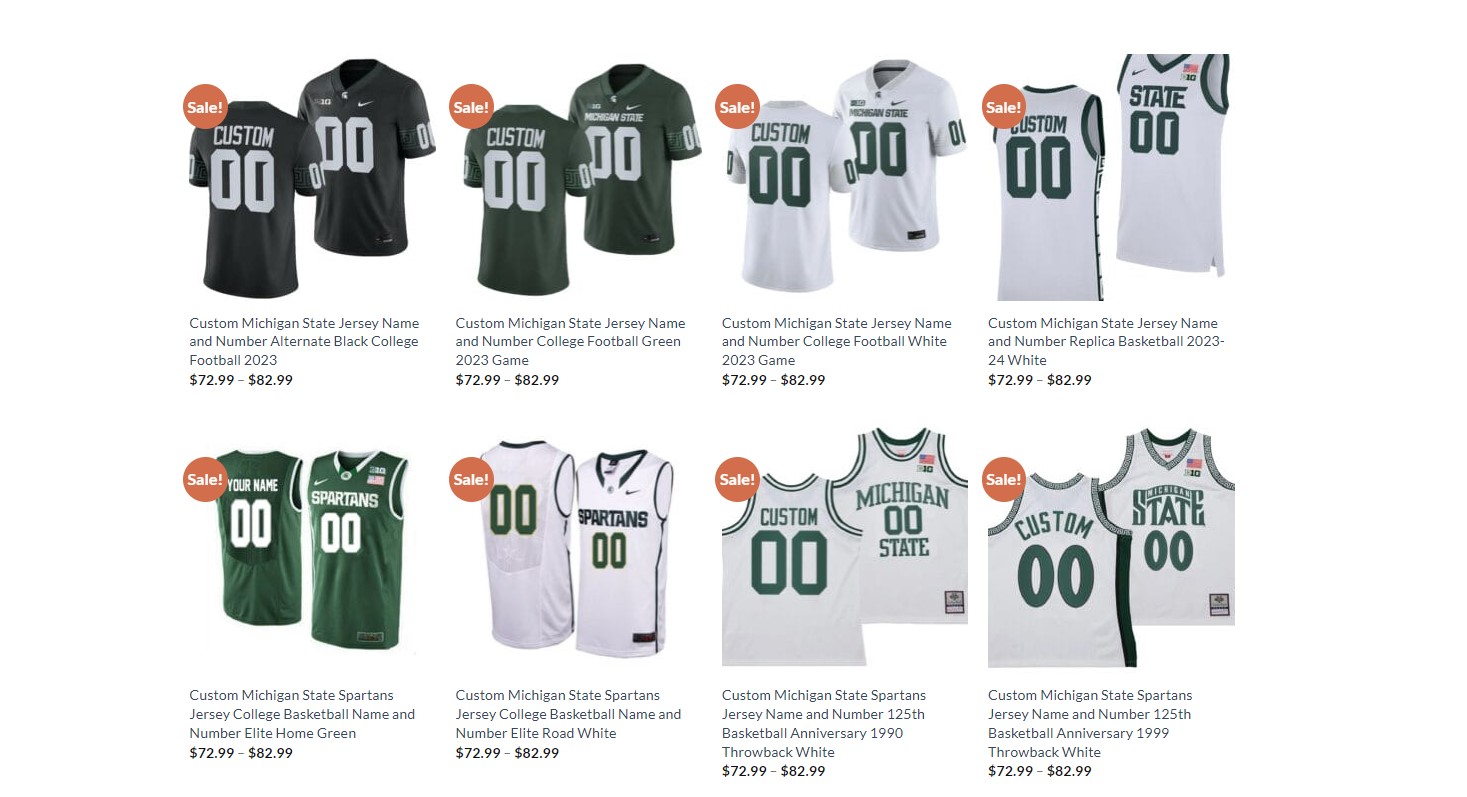Open the green College Football 2023 Game jersey image
This screenshot has width=1467, height=797.
[579, 178]
